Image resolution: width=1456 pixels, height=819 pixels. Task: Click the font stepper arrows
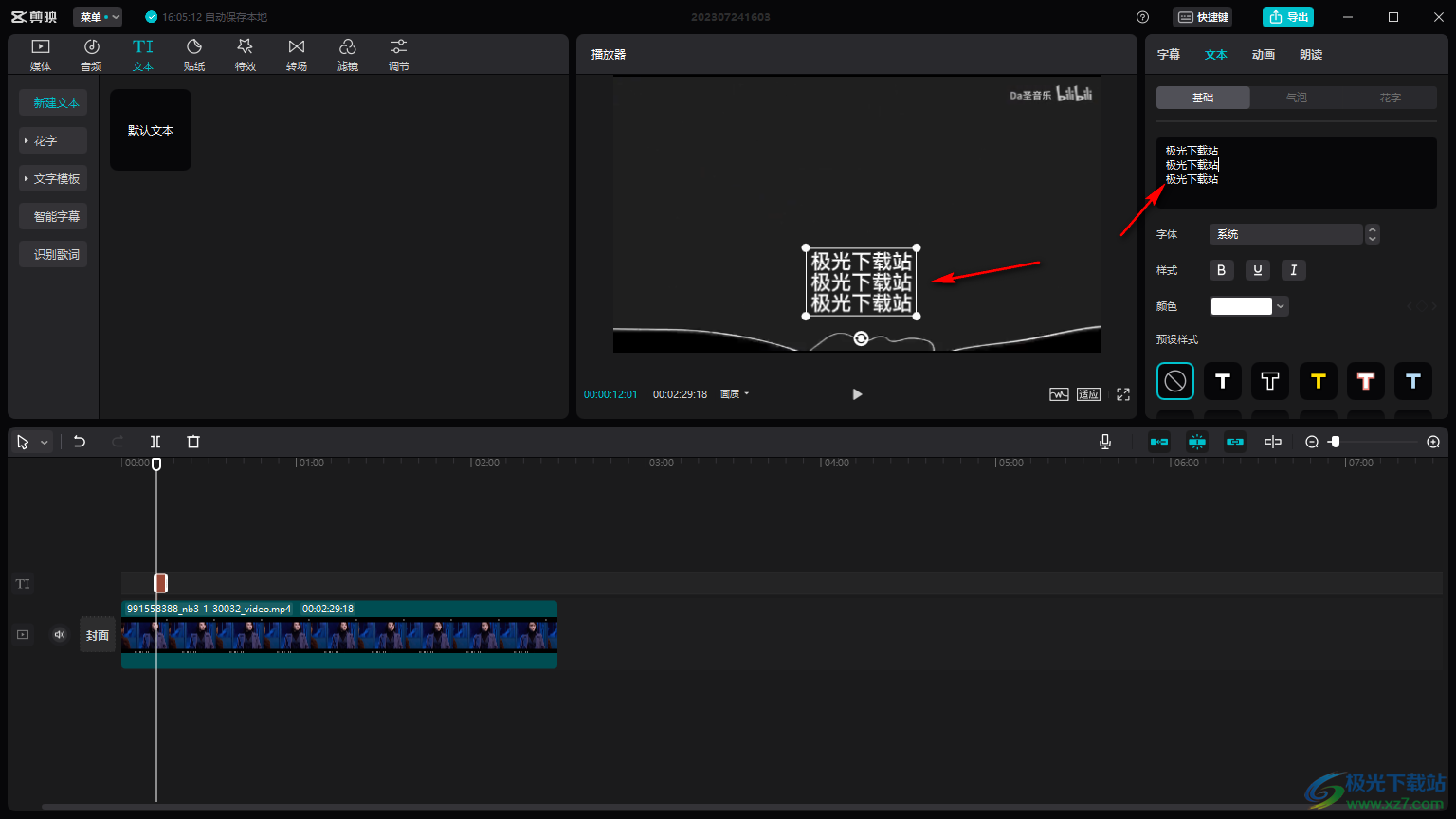click(1373, 234)
